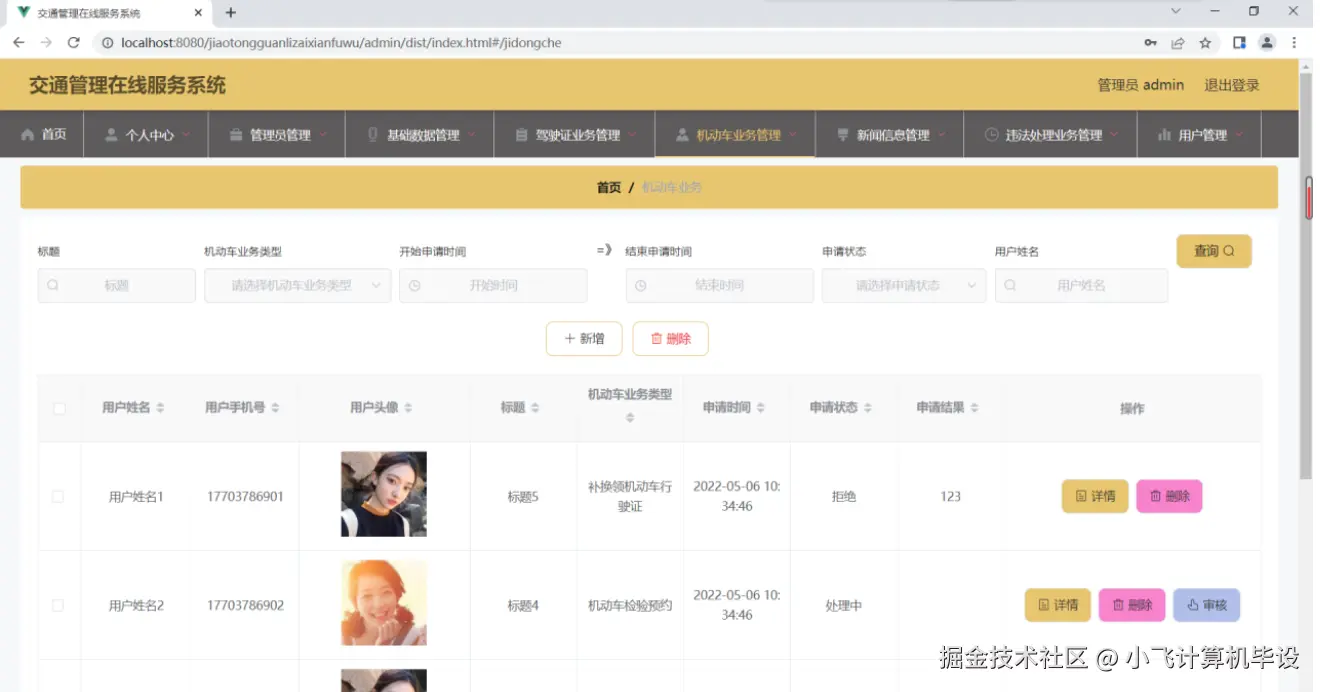Open 详情 for 用户姓名1 row
The image size is (1320, 692).
tap(1095, 496)
